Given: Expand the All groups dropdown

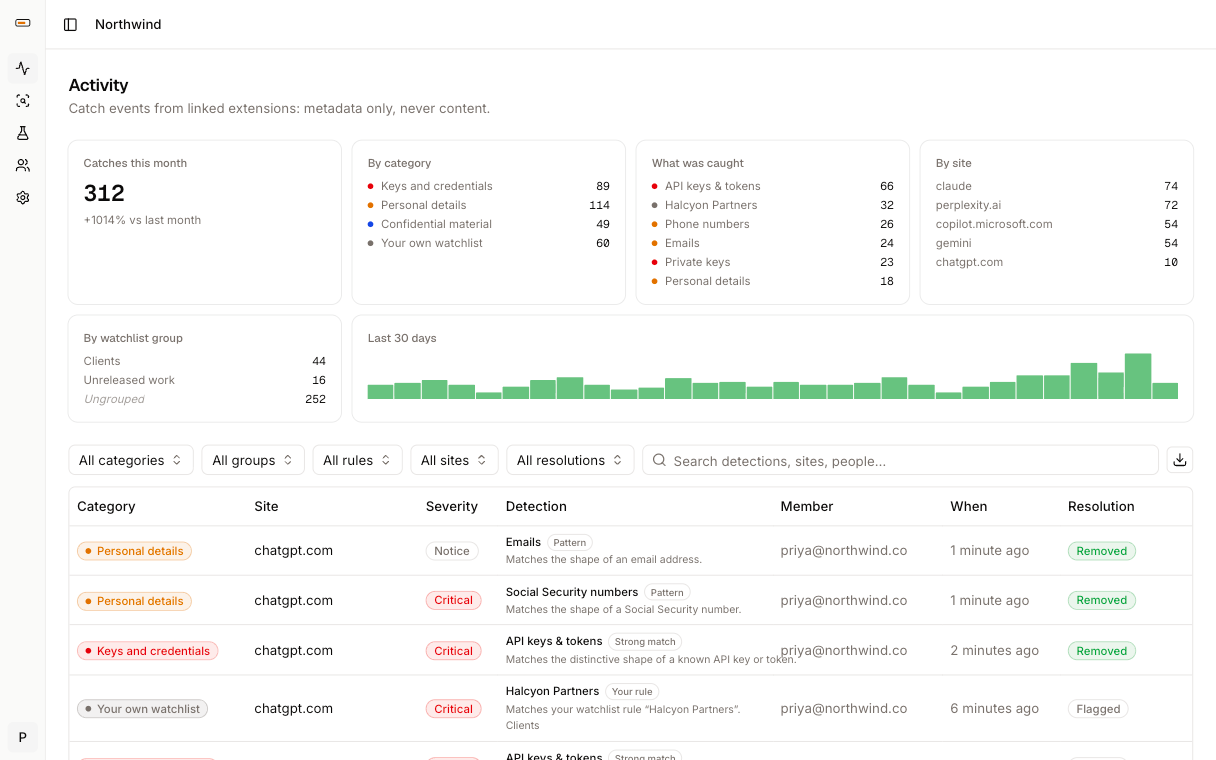Looking at the screenshot, I should [253, 460].
